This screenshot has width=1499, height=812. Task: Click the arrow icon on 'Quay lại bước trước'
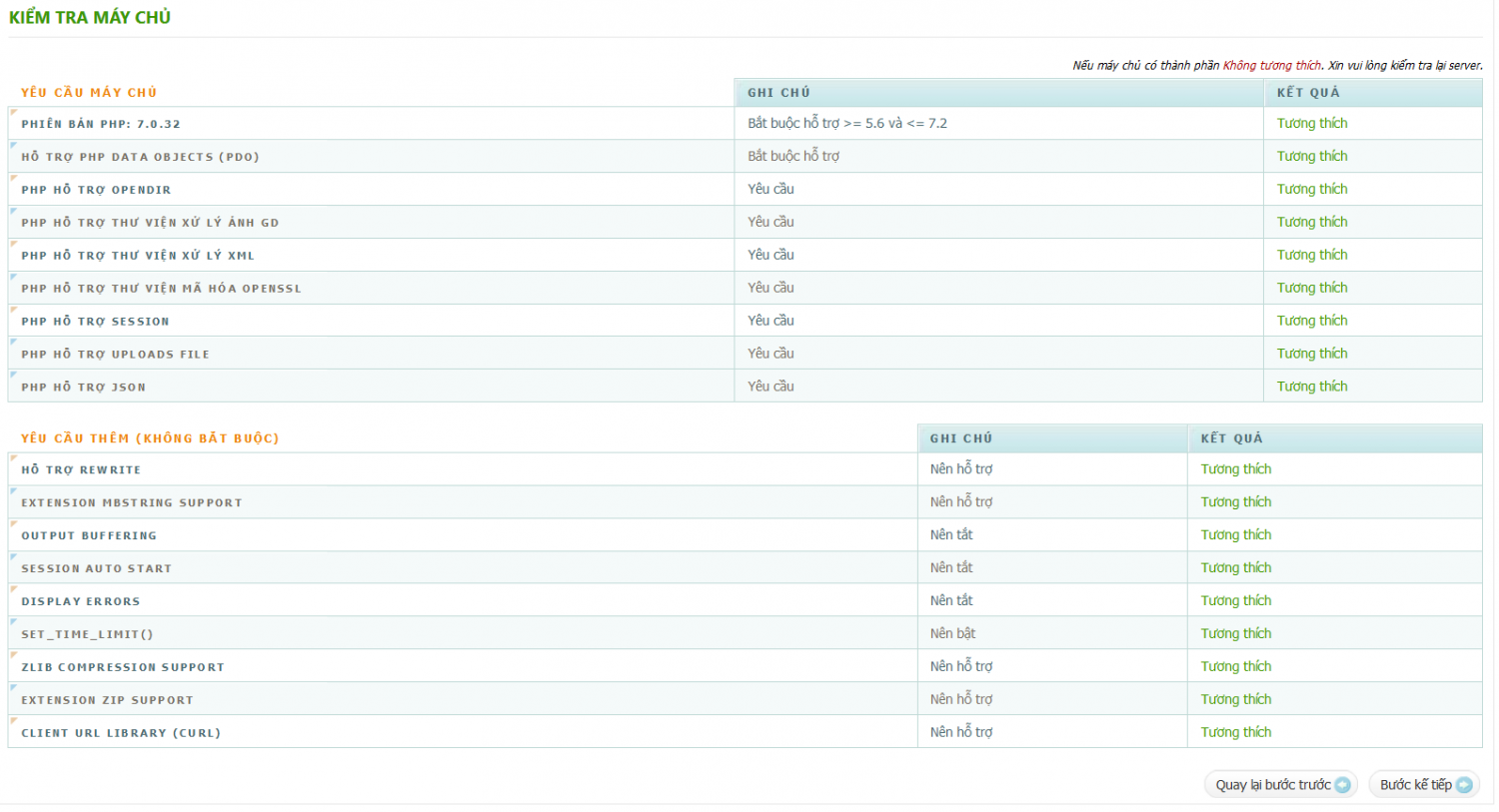click(x=1342, y=785)
